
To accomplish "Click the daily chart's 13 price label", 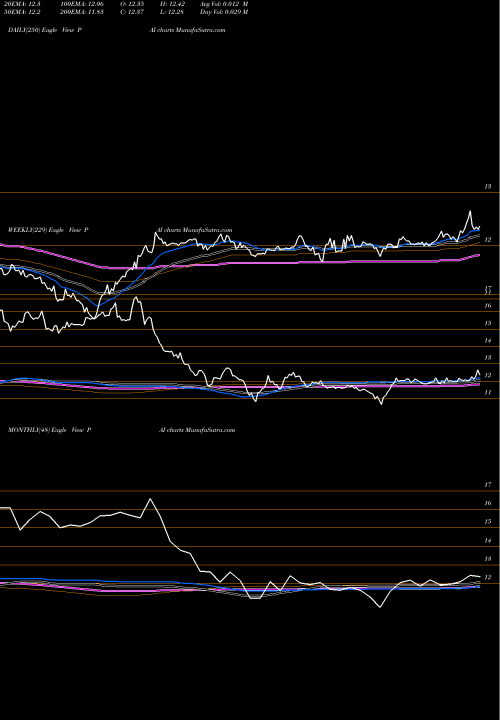I will click(x=488, y=187).
